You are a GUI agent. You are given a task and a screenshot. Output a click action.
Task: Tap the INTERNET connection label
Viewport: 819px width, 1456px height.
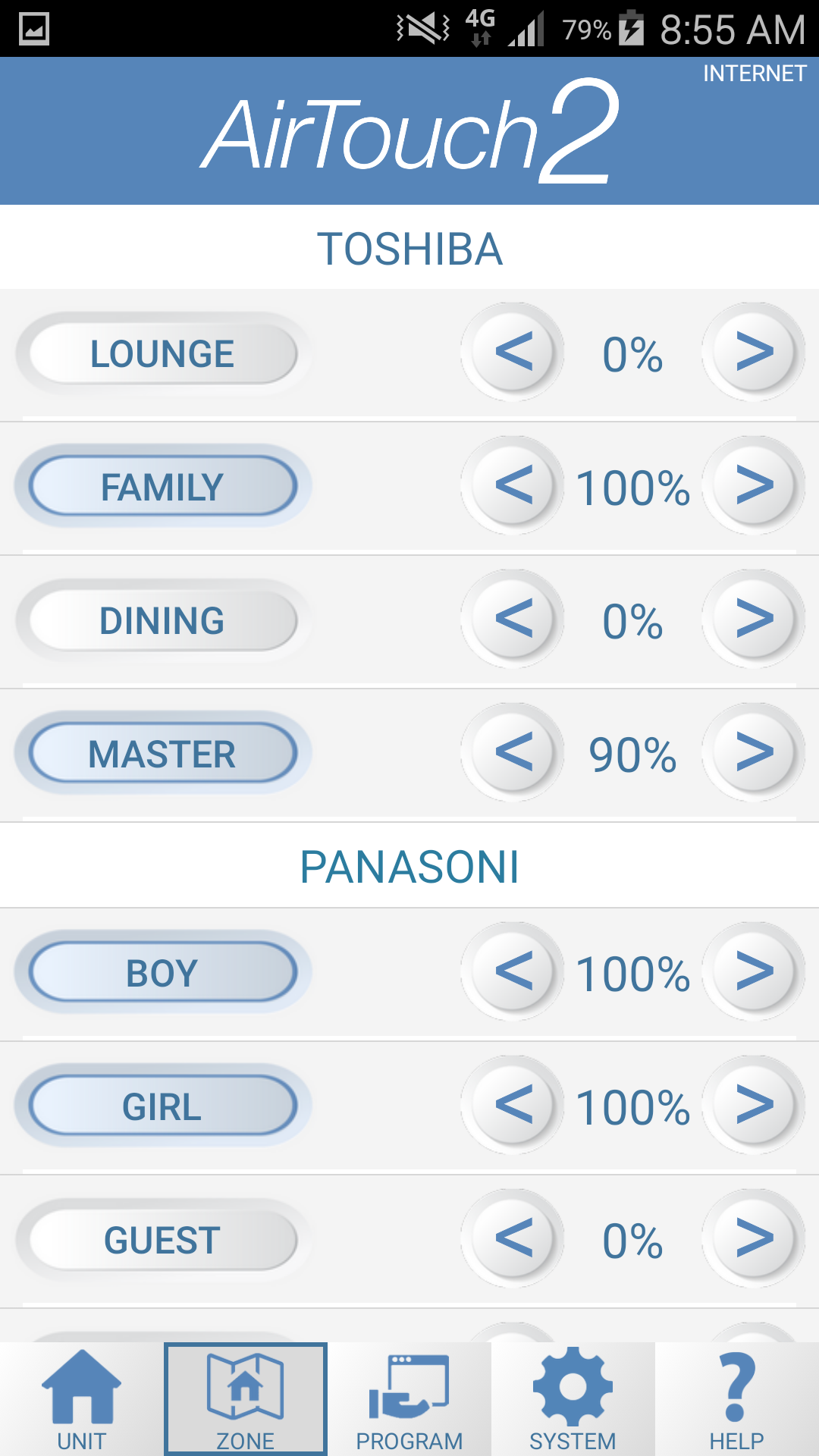coord(754,74)
